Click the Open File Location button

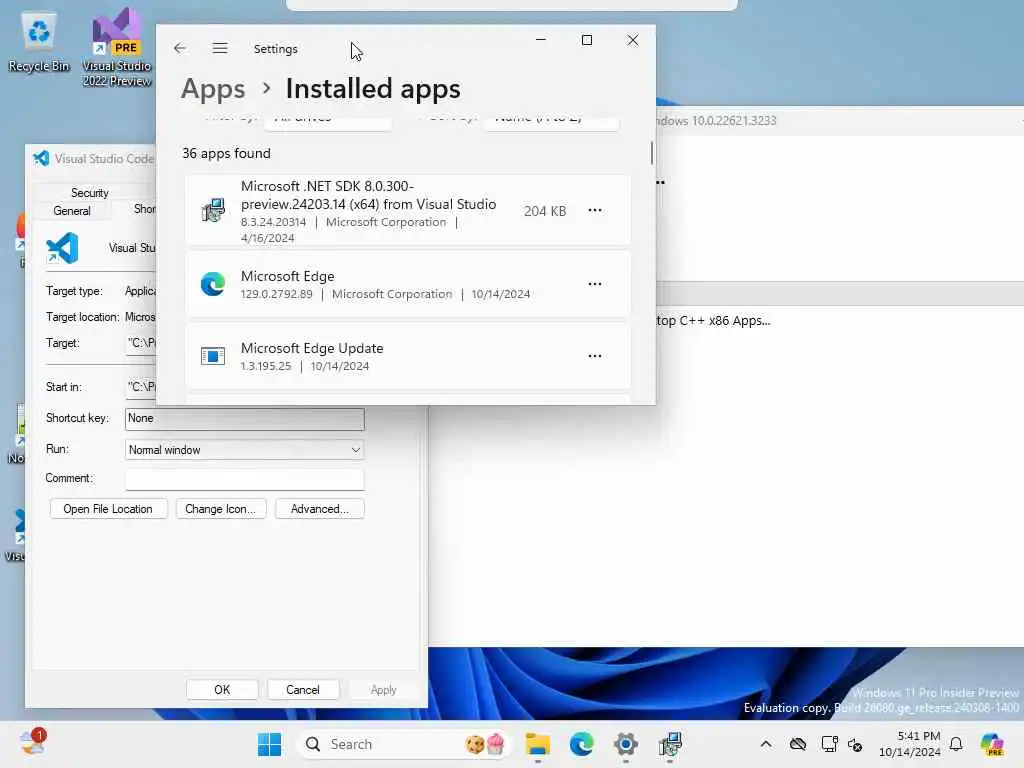pos(108,509)
